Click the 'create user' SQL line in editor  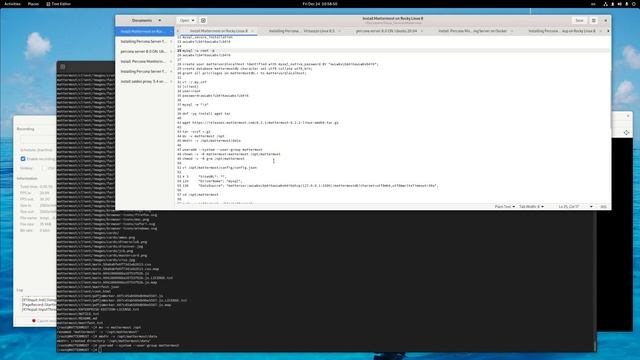[x=280, y=64]
